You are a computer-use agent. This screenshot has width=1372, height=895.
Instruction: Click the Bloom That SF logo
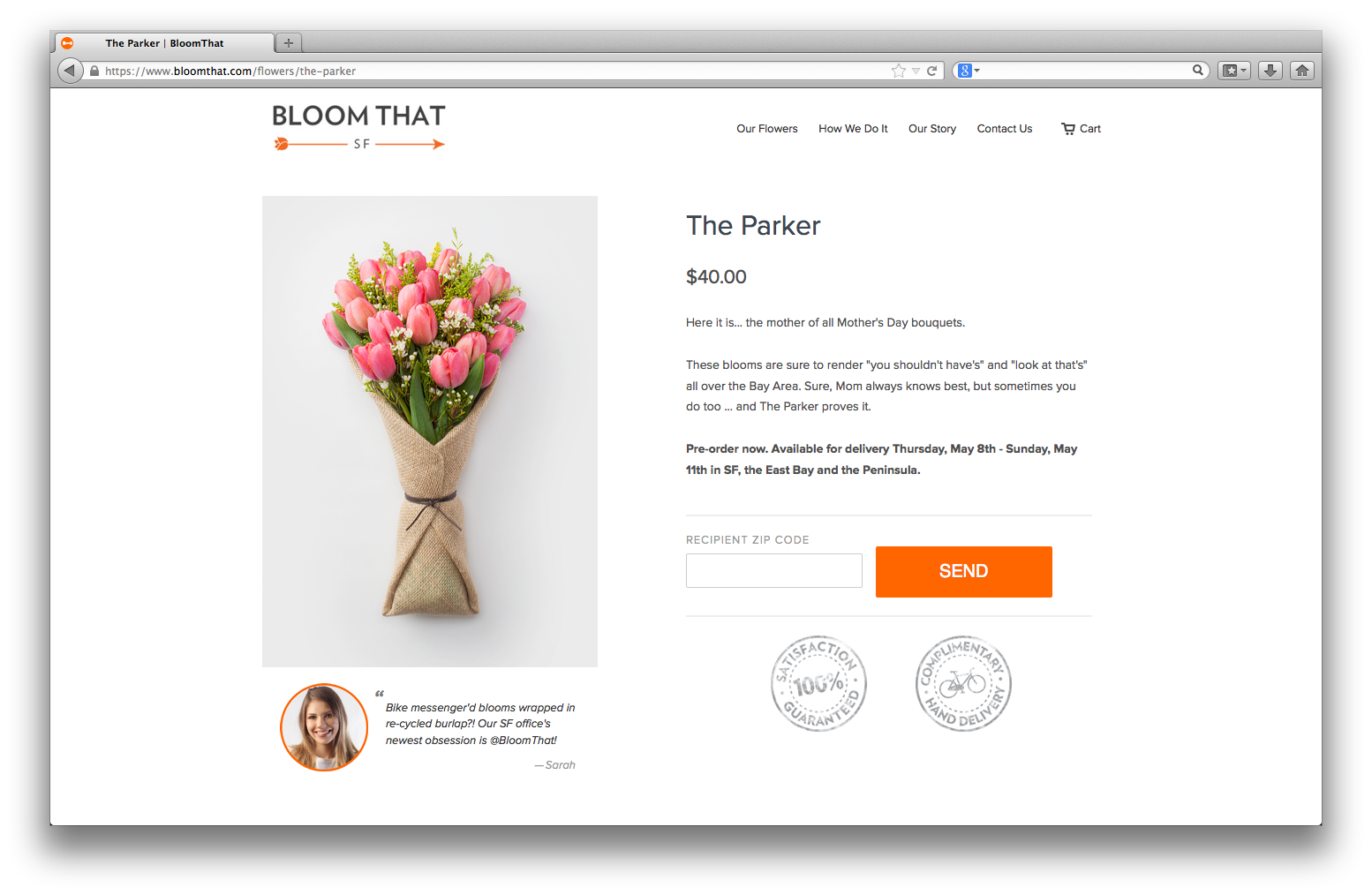[x=358, y=127]
